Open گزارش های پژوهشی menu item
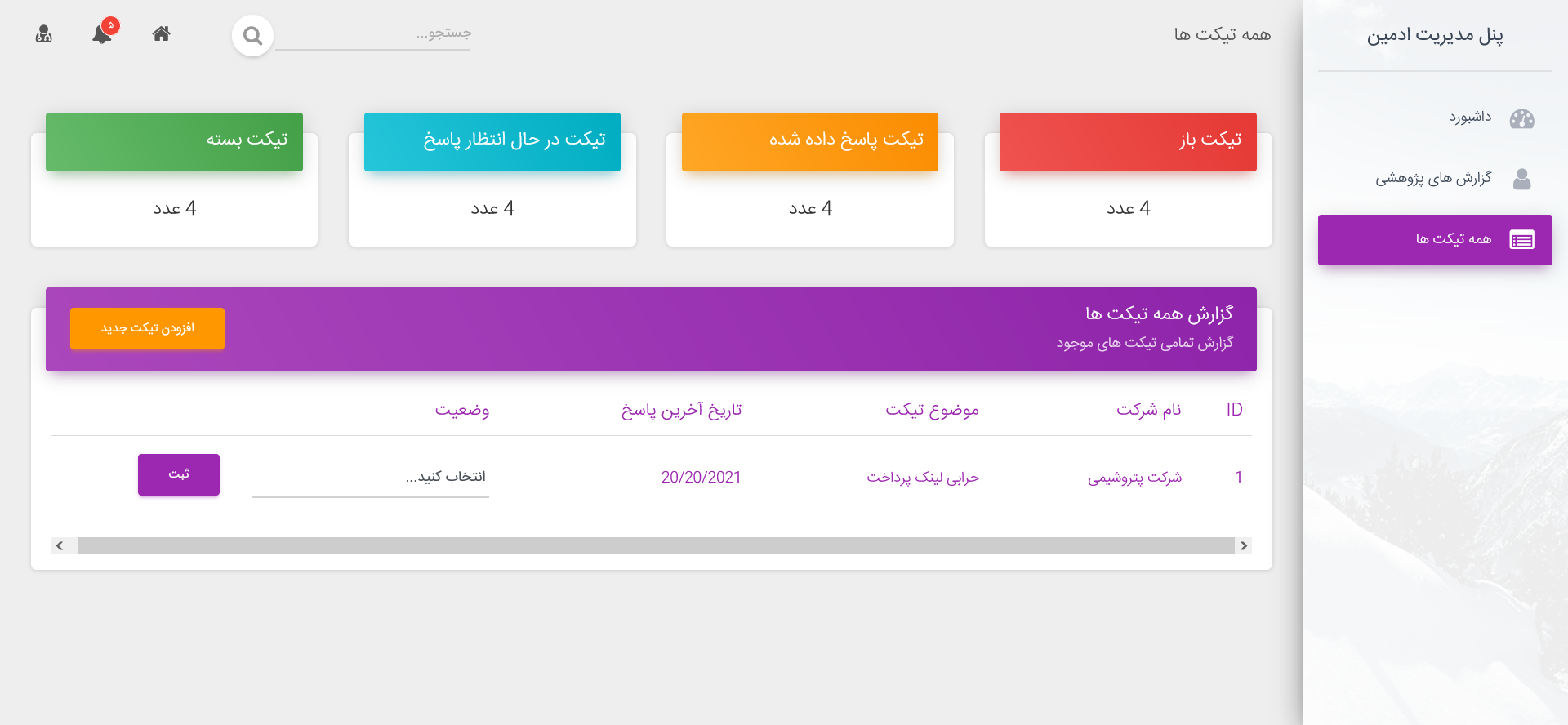Image resolution: width=1568 pixels, height=725 pixels. coord(1435,179)
